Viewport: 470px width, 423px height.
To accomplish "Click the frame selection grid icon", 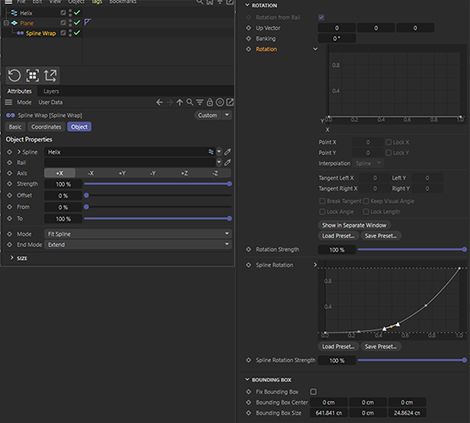I will (32, 76).
